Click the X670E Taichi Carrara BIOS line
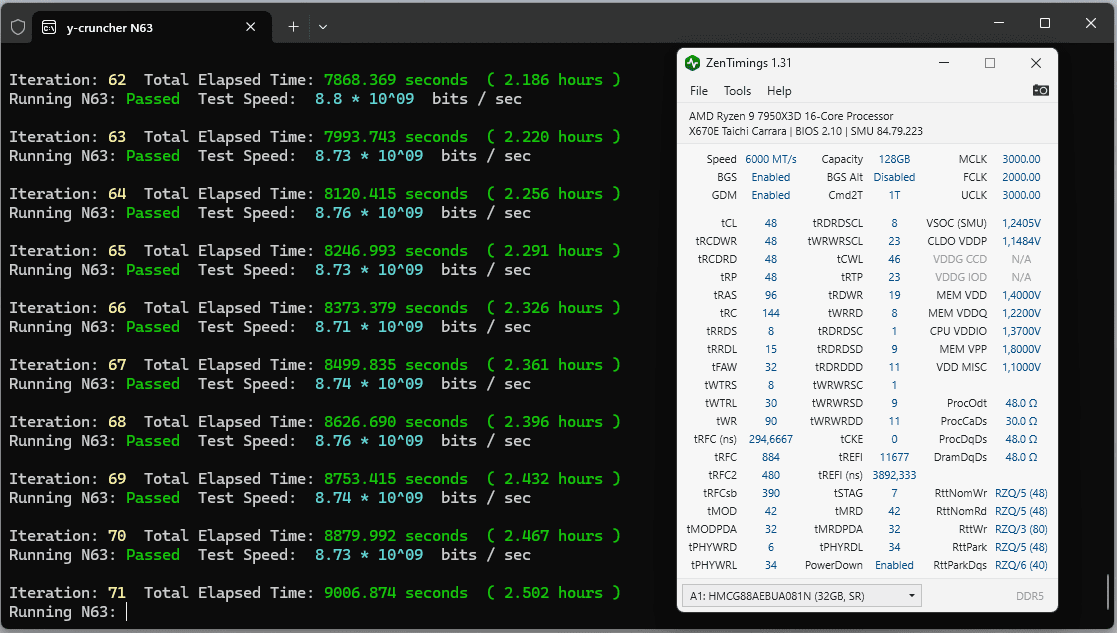 pos(805,131)
